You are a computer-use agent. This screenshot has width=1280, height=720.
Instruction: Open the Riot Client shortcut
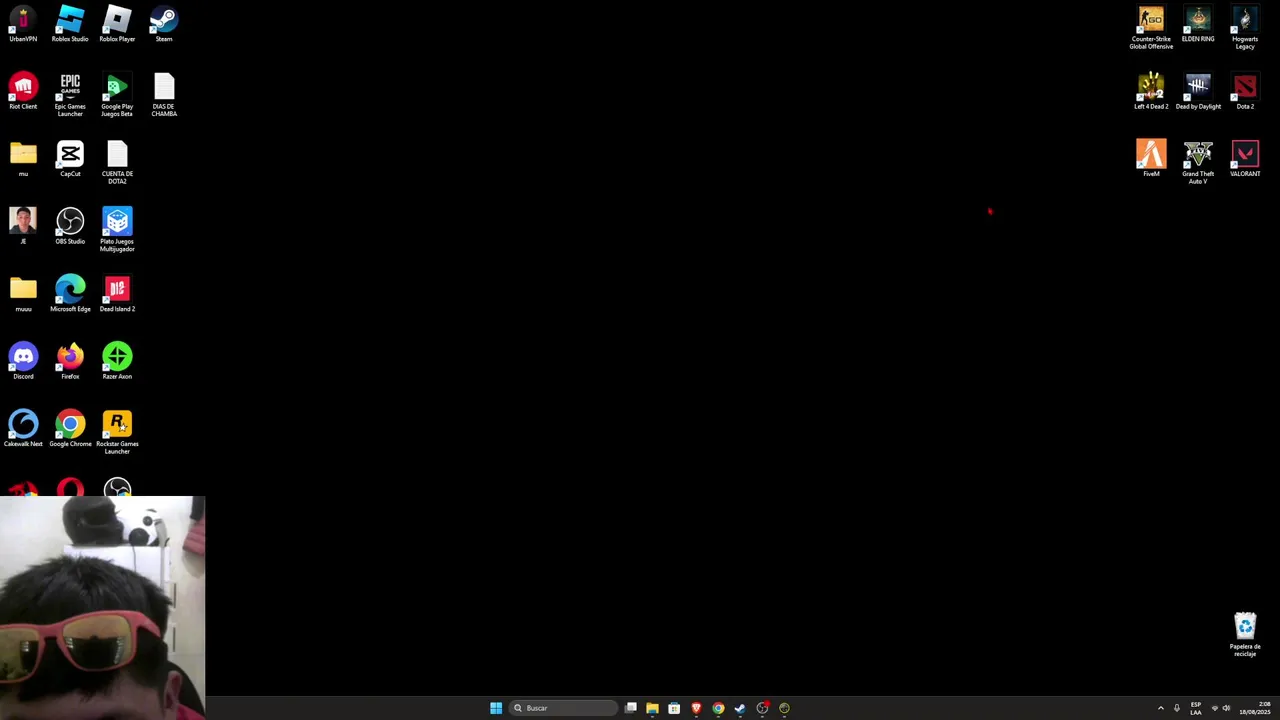(23, 91)
